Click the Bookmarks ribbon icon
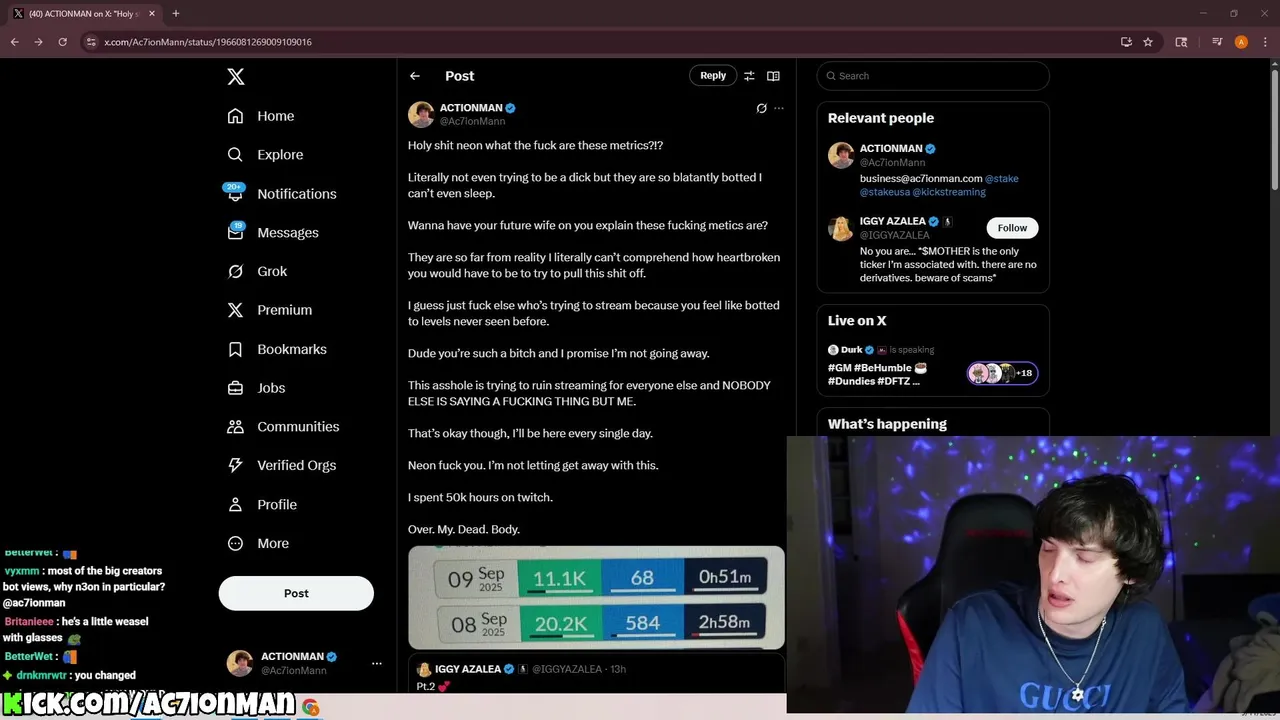1280x720 pixels. 235,349
